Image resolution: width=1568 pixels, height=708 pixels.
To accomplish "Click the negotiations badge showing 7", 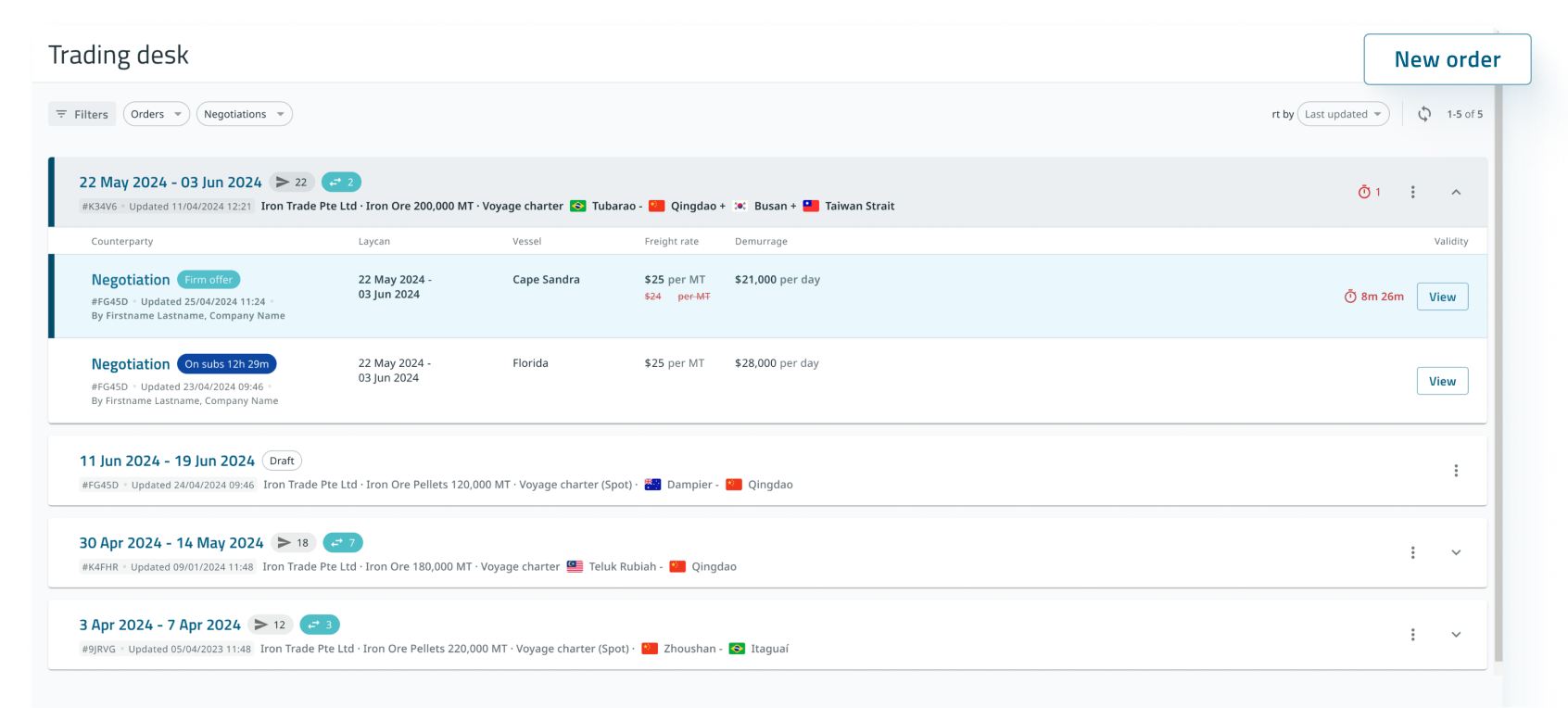I will click(342, 543).
